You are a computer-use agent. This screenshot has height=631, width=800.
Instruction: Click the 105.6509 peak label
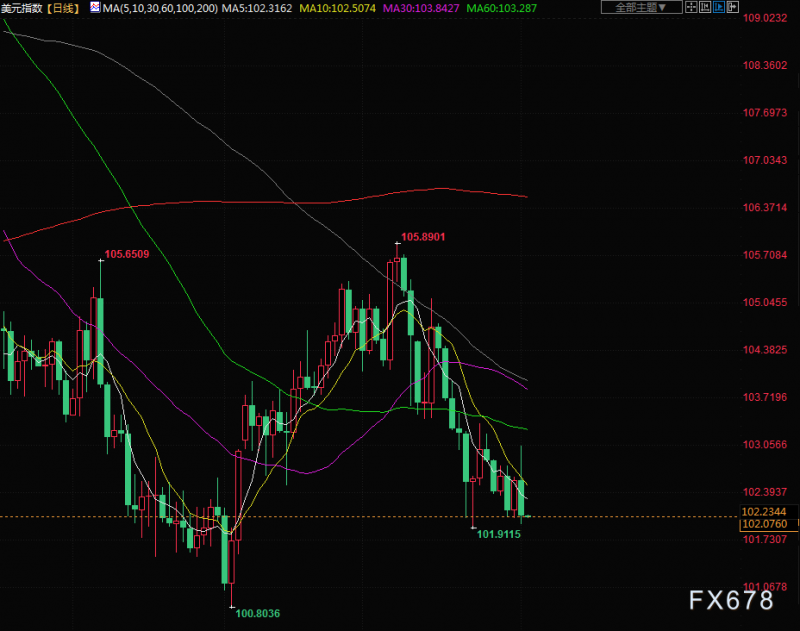(x=127, y=254)
